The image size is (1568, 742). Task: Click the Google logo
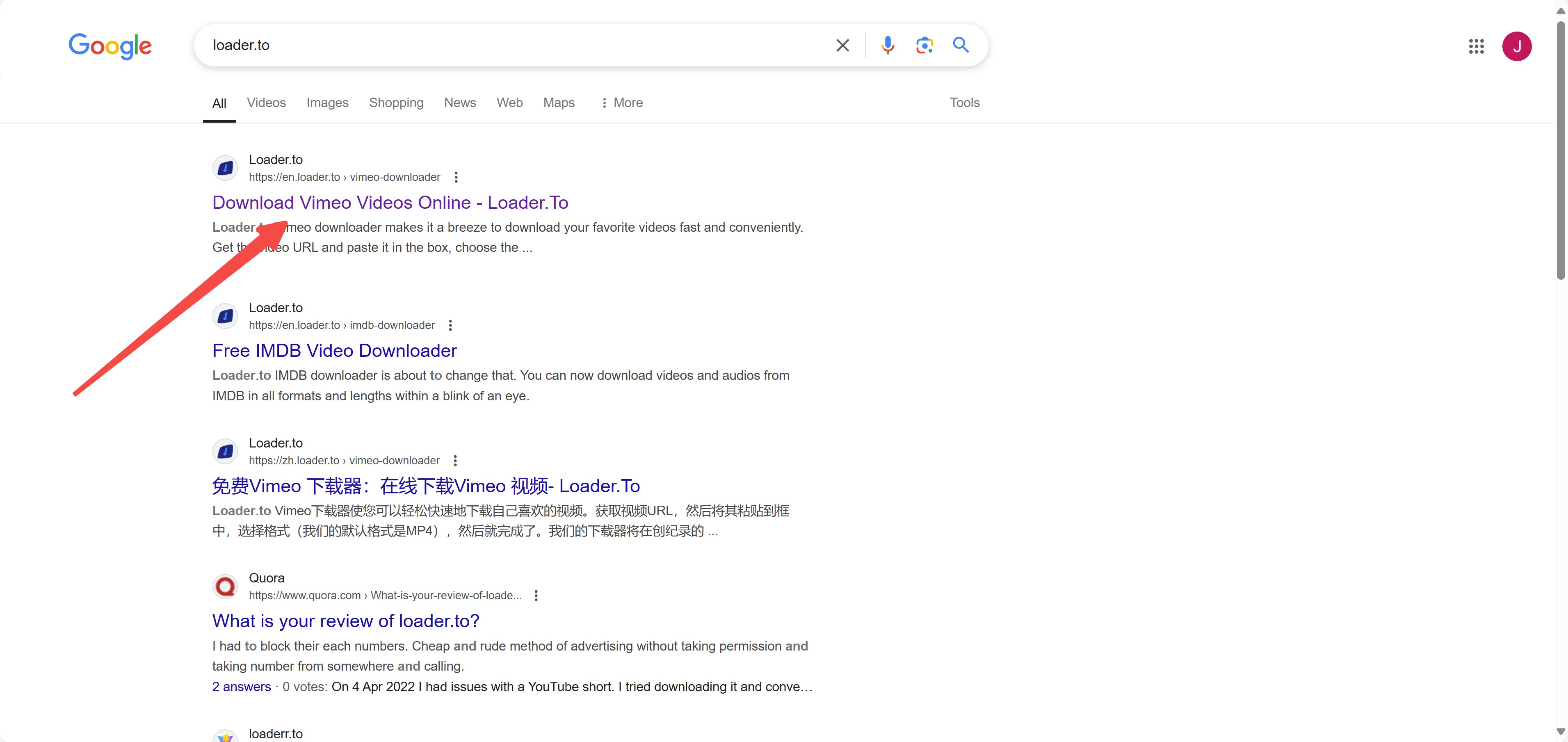tap(110, 46)
